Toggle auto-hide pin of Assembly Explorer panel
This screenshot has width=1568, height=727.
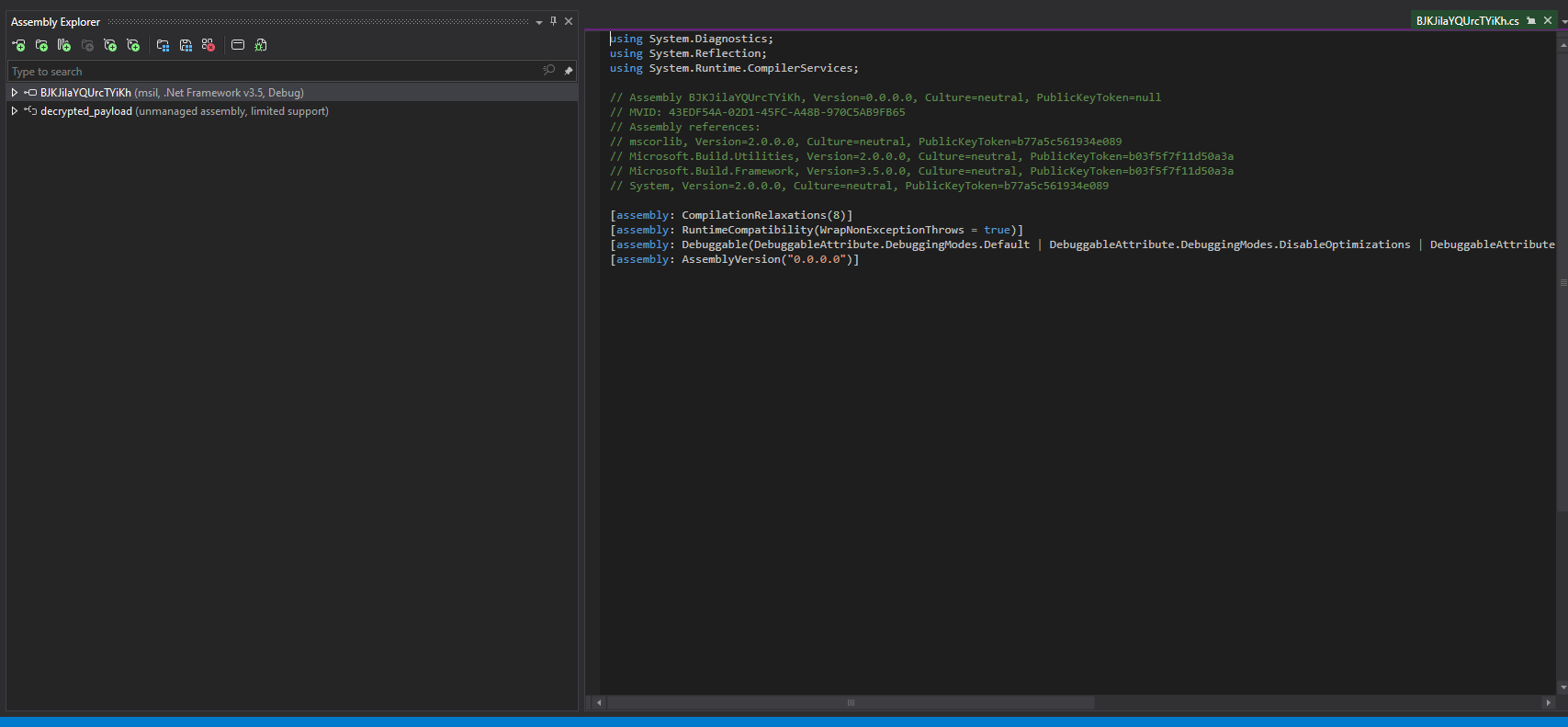(x=553, y=21)
